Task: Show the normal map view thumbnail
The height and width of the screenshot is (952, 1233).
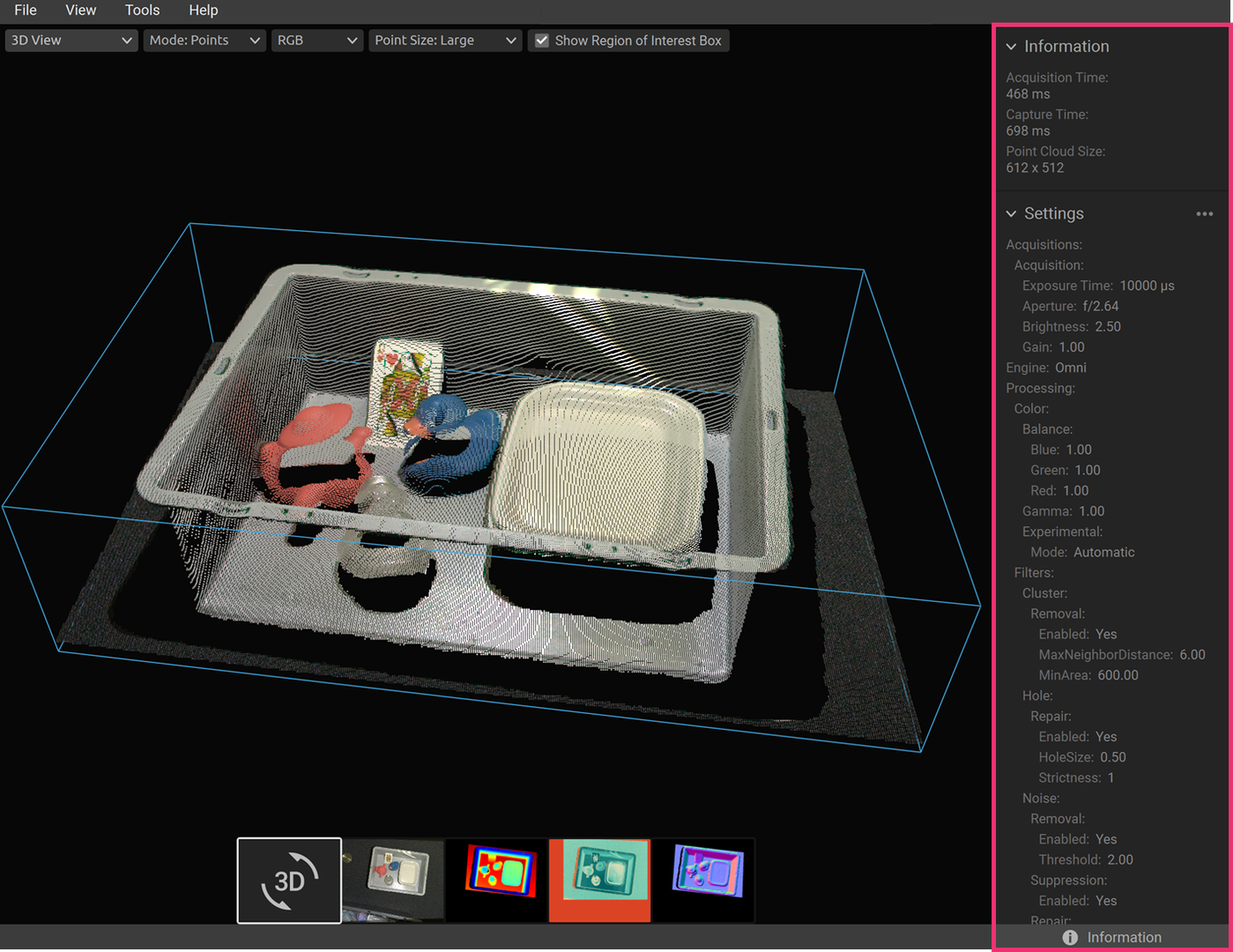Action: 703,880
